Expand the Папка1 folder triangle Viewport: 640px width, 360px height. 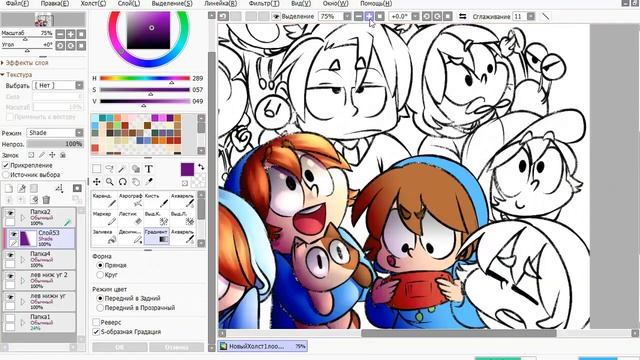(23, 323)
